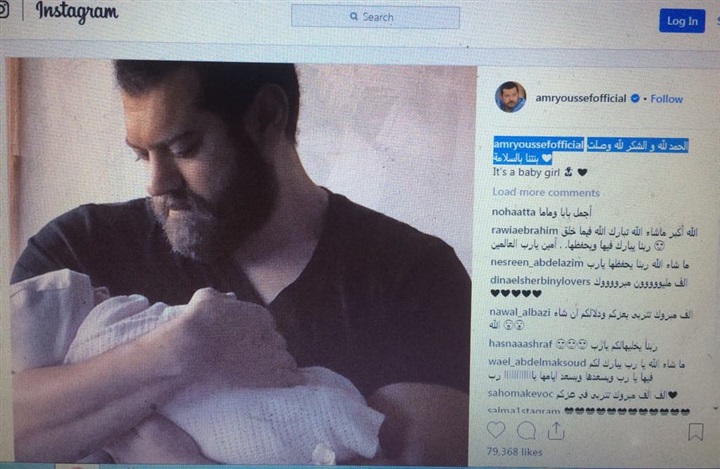Image resolution: width=720 pixels, height=469 pixels.
Task: Click the search magnifier icon
Action: pos(354,17)
